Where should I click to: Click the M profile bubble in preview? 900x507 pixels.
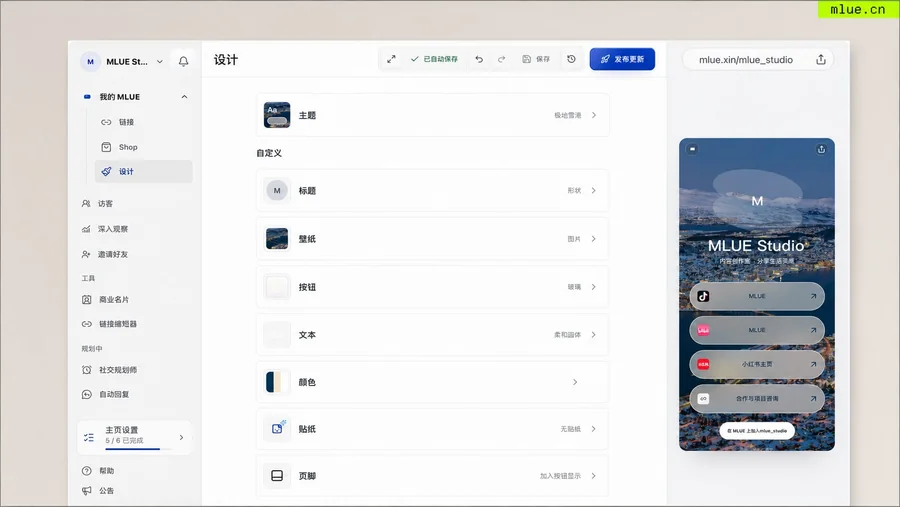[x=757, y=201]
